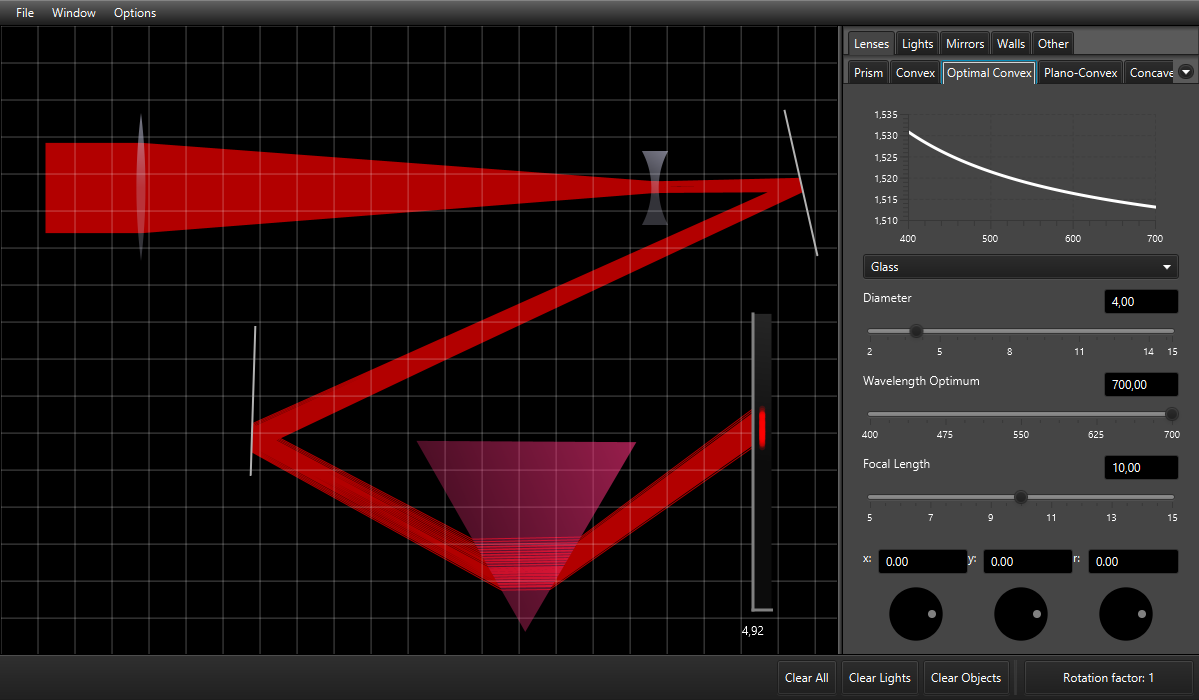
Task: Open the Window menu
Action: (x=73, y=13)
